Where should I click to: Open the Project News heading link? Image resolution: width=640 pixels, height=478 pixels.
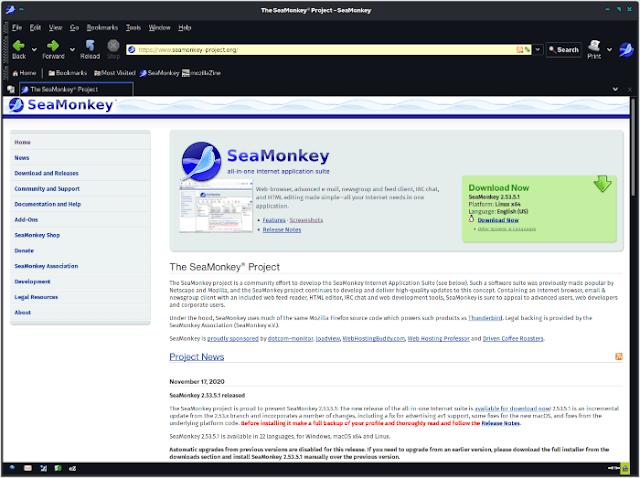coord(196,357)
